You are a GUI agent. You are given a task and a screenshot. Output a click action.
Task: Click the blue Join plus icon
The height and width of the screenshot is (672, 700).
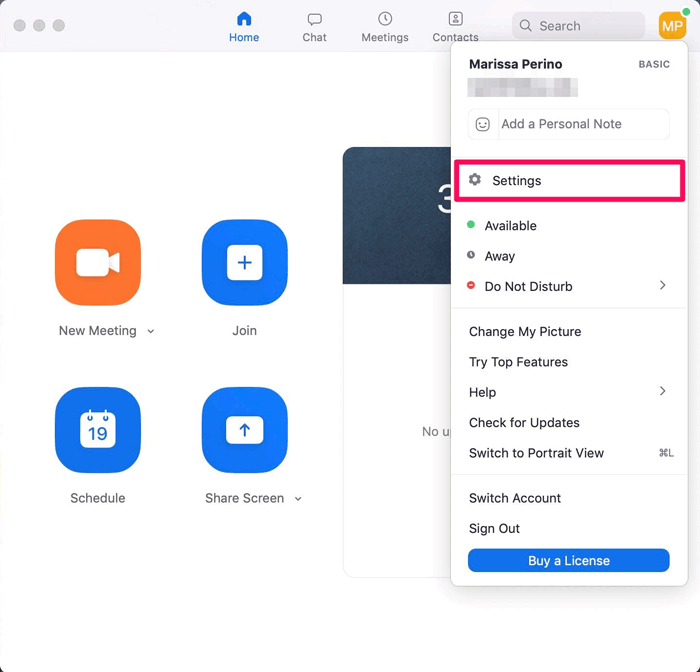245,263
